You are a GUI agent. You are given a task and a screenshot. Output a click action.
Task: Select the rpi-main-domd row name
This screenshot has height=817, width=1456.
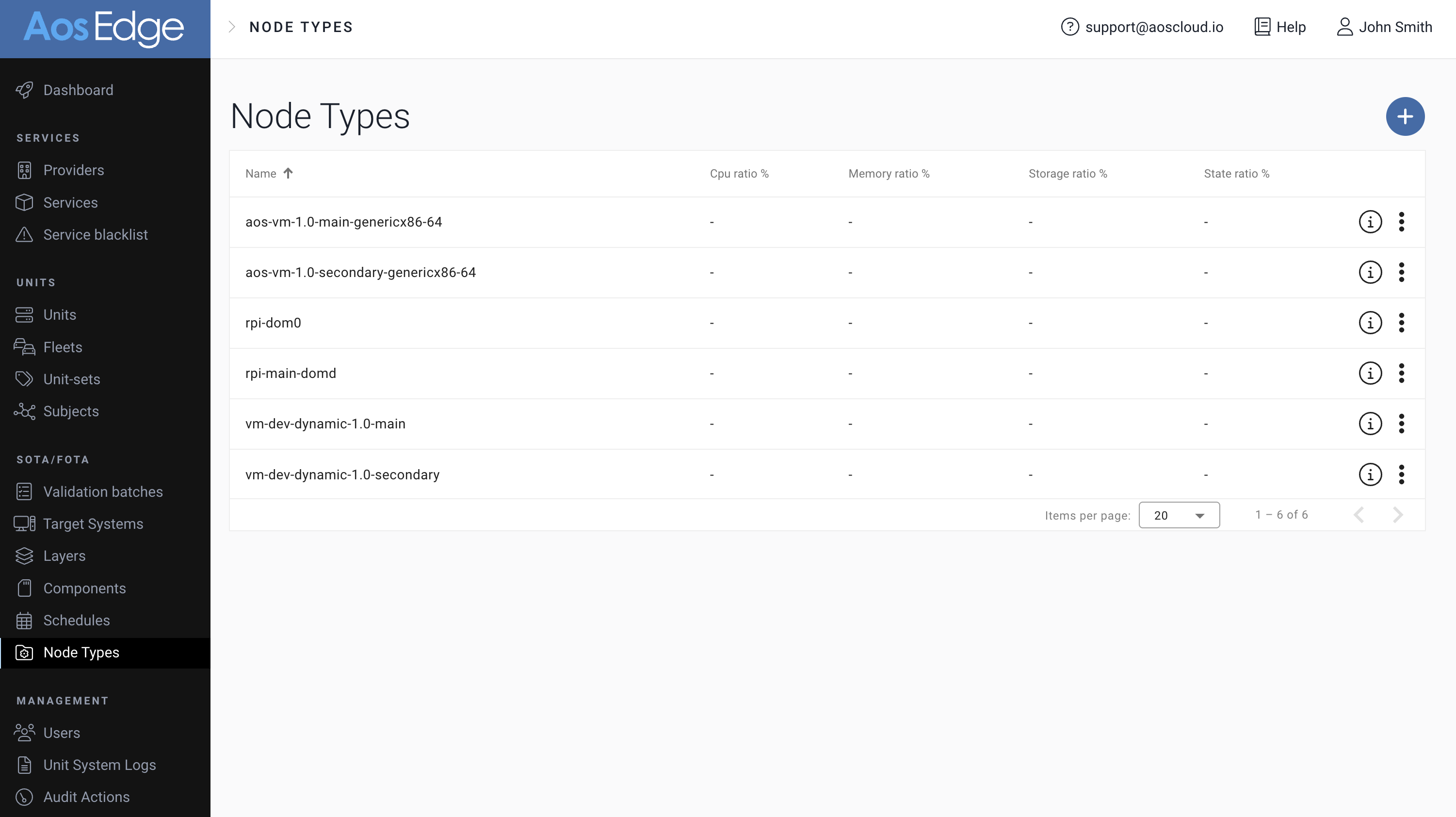[291, 373]
